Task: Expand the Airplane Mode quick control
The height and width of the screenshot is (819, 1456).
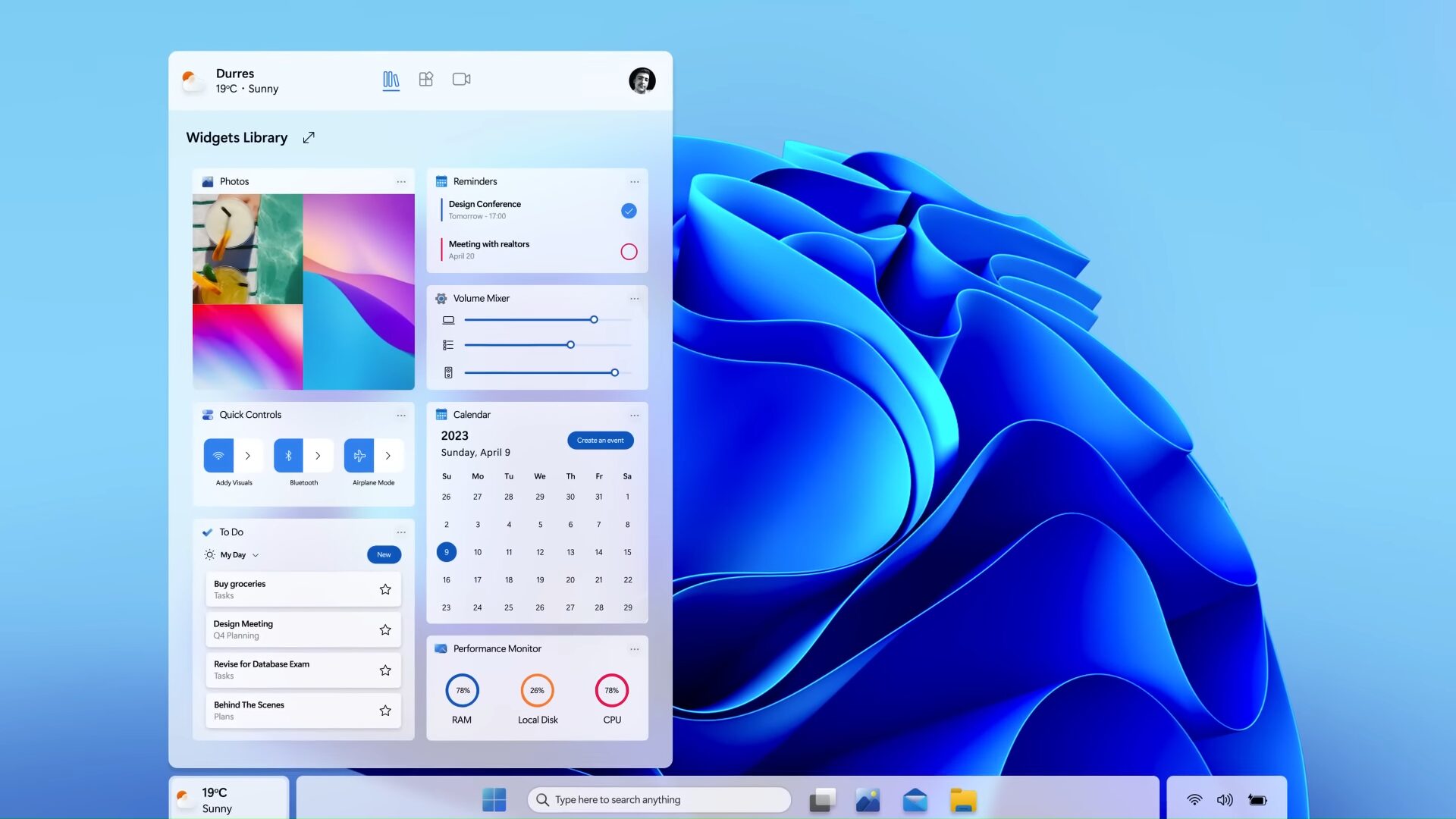Action: click(x=388, y=455)
